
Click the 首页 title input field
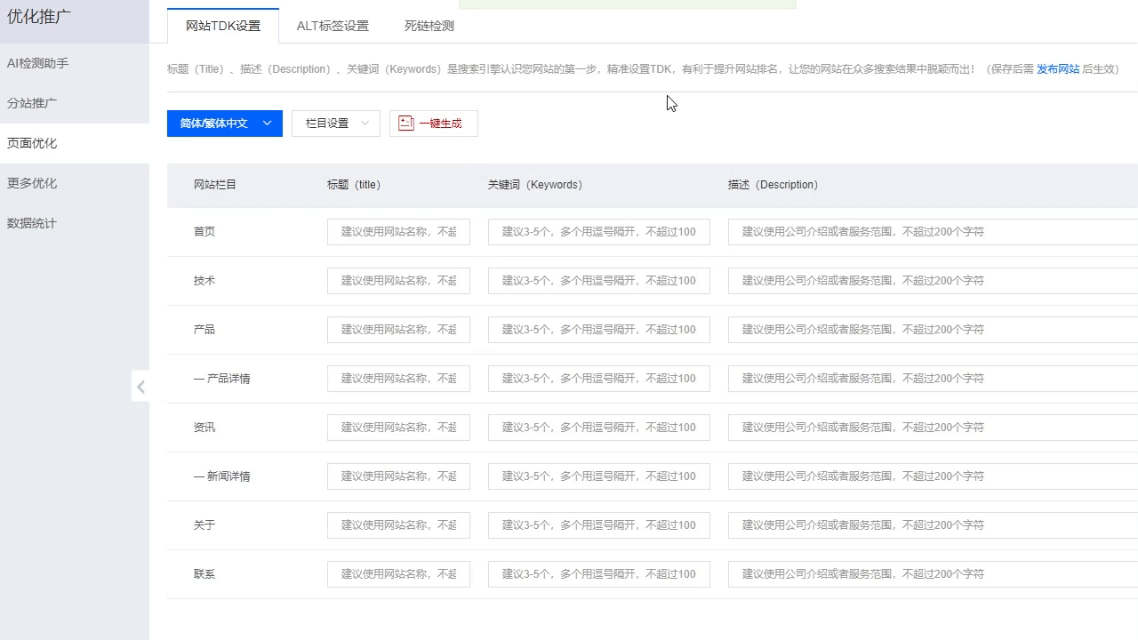coord(399,231)
